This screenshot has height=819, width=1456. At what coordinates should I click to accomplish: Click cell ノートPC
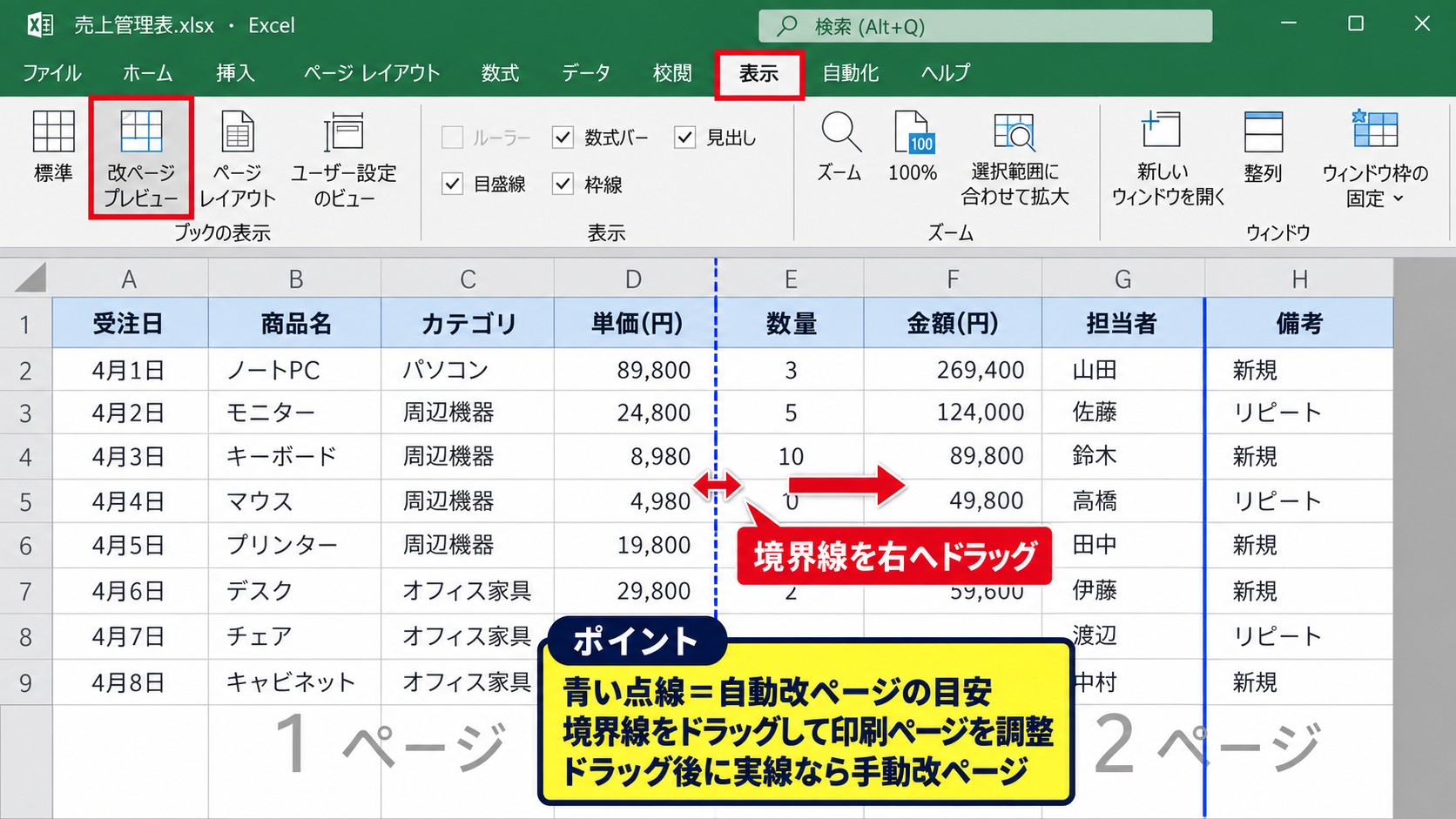point(295,370)
